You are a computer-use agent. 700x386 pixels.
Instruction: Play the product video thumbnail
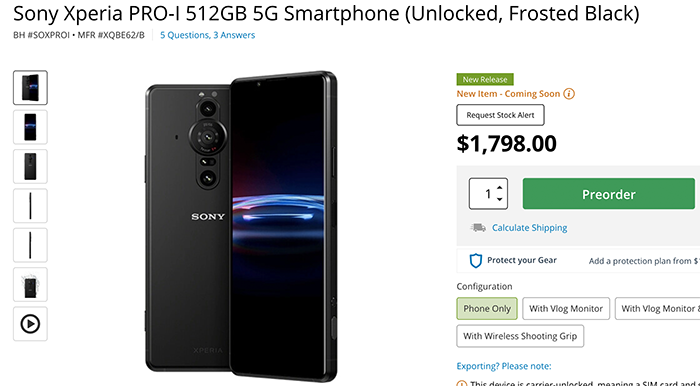pos(30,324)
